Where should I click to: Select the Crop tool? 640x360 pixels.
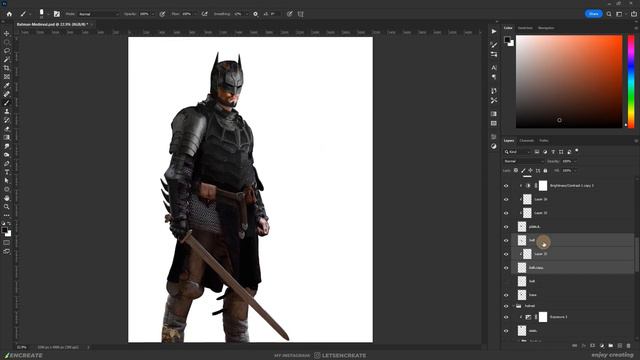coord(7,68)
